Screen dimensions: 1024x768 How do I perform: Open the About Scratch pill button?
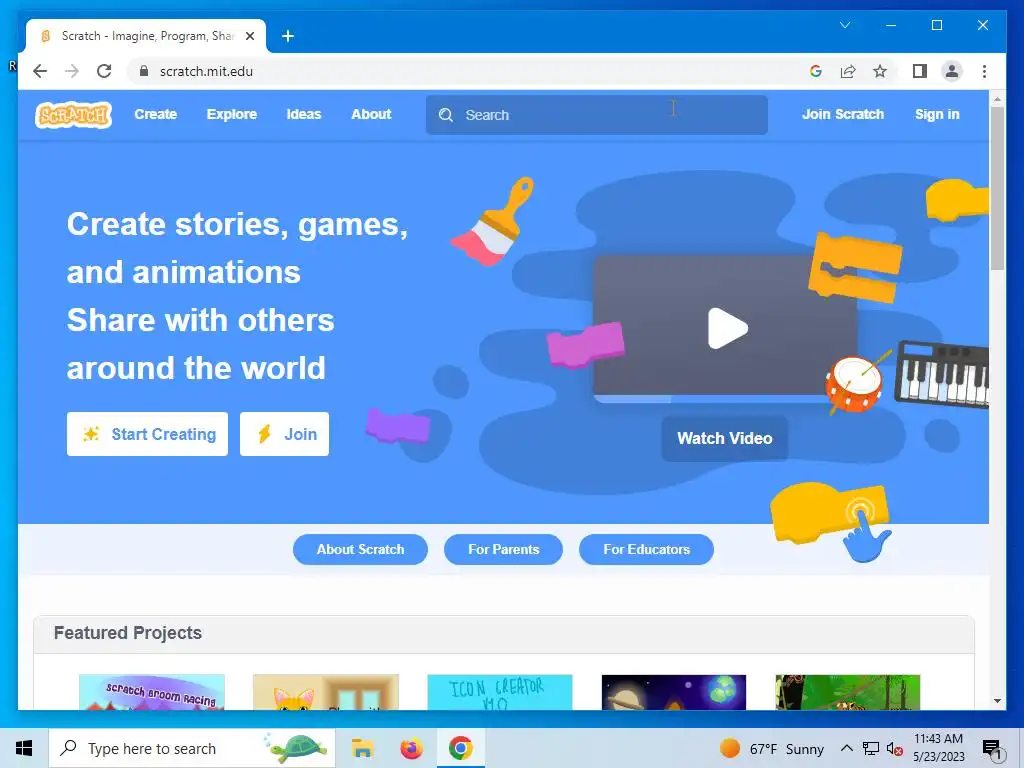click(x=360, y=549)
